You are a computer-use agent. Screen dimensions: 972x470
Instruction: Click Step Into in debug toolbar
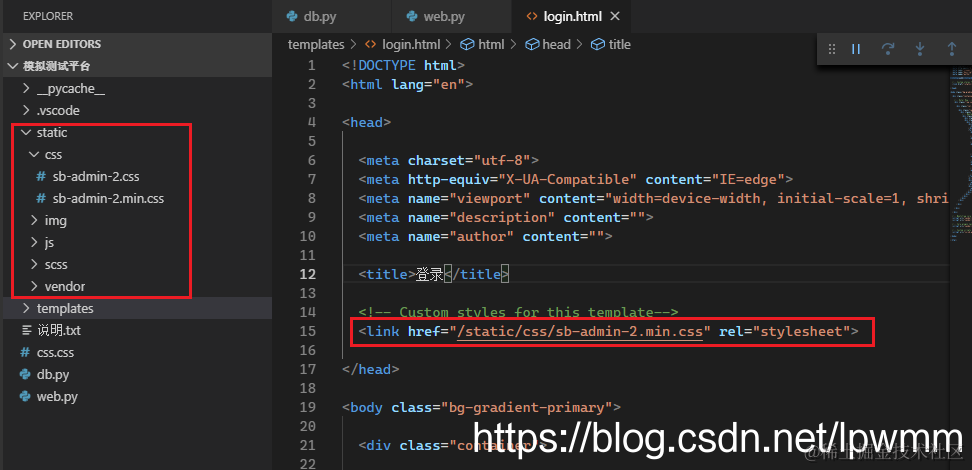coord(920,48)
